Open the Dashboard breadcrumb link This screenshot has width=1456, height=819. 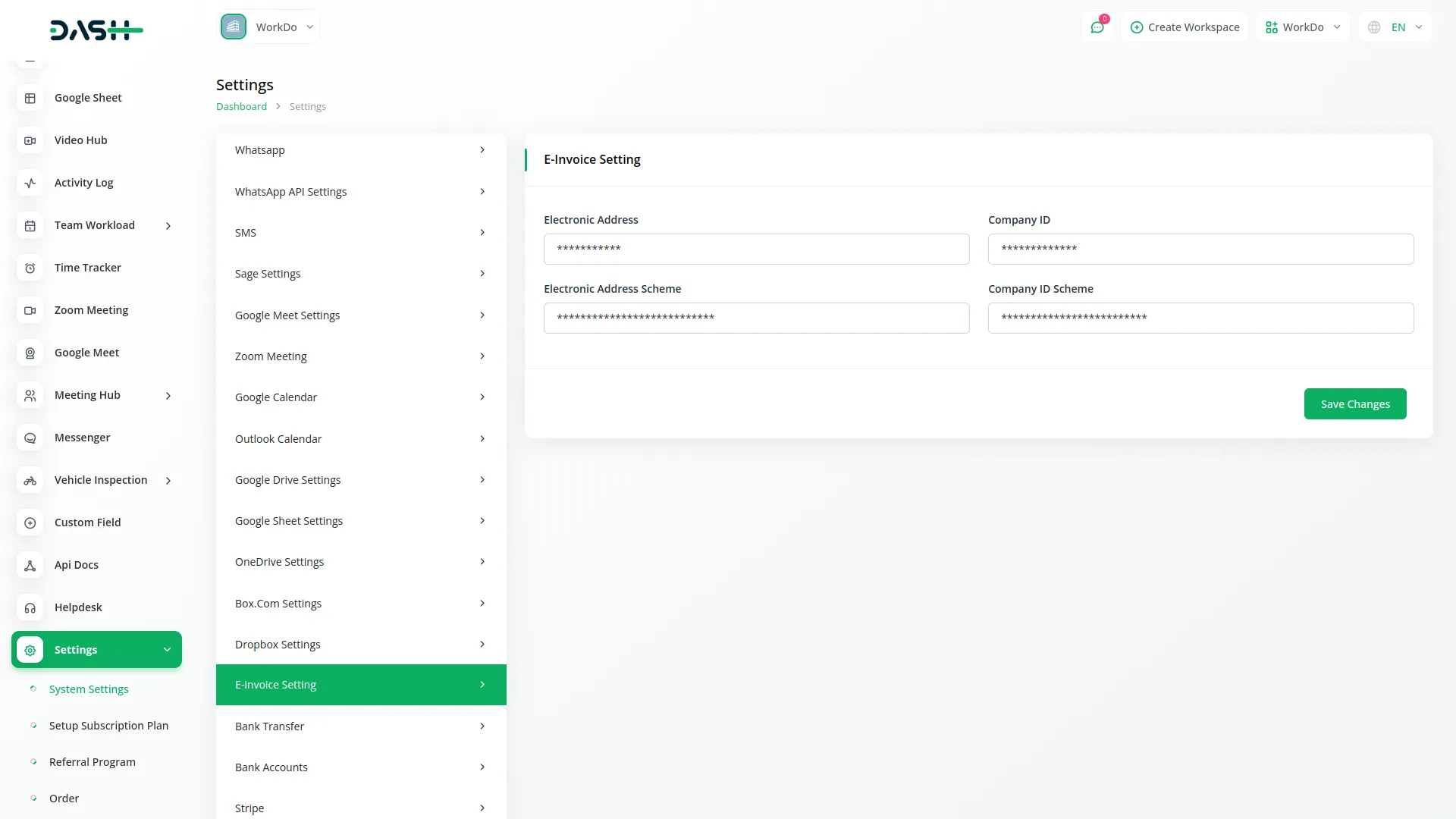coord(240,106)
